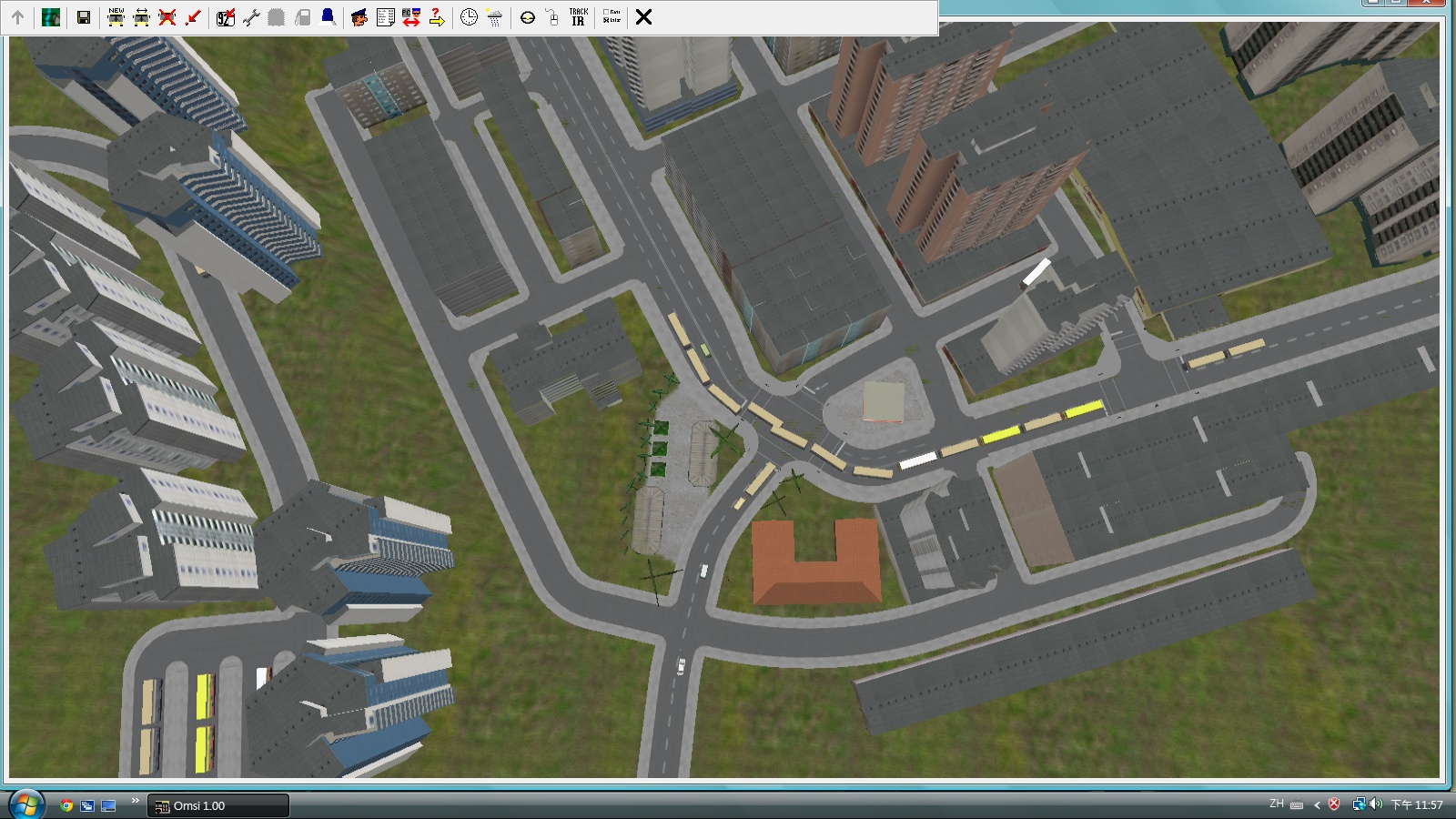Expand hidden tray icons arrow

(1317, 804)
